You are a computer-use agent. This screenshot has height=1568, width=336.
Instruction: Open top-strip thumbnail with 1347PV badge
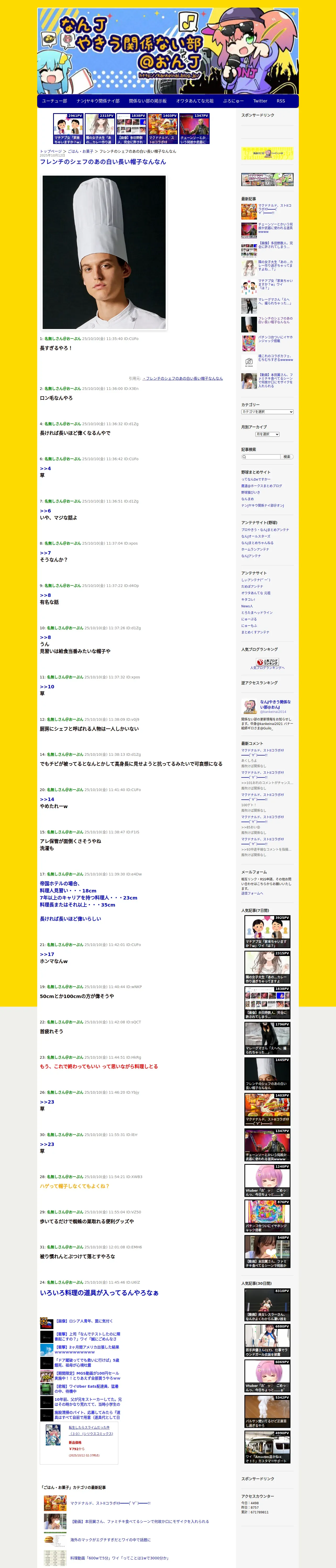(x=194, y=128)
